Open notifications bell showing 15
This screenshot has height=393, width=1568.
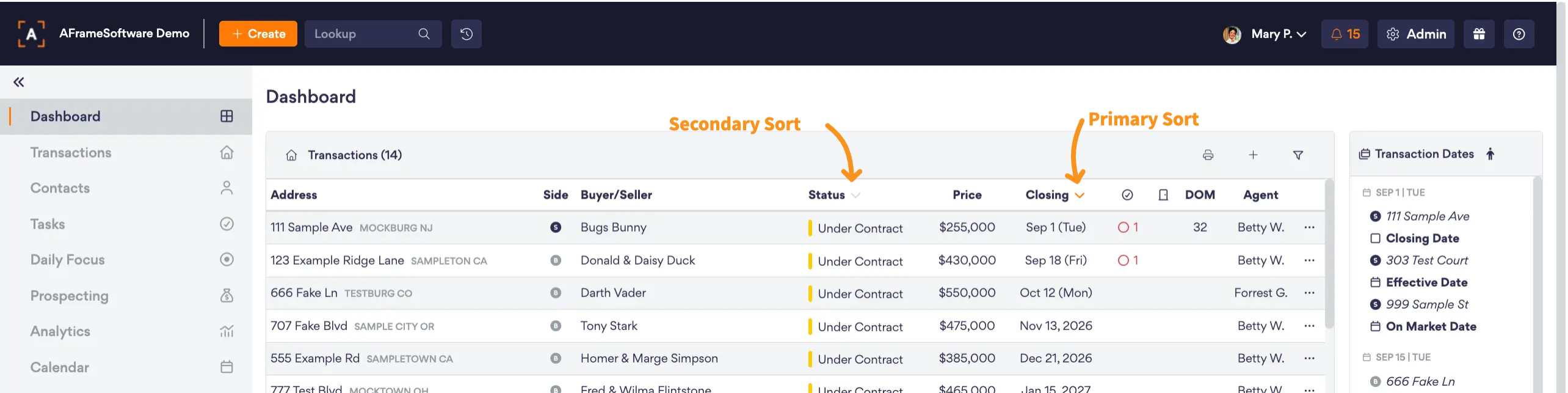point(1345,34)
